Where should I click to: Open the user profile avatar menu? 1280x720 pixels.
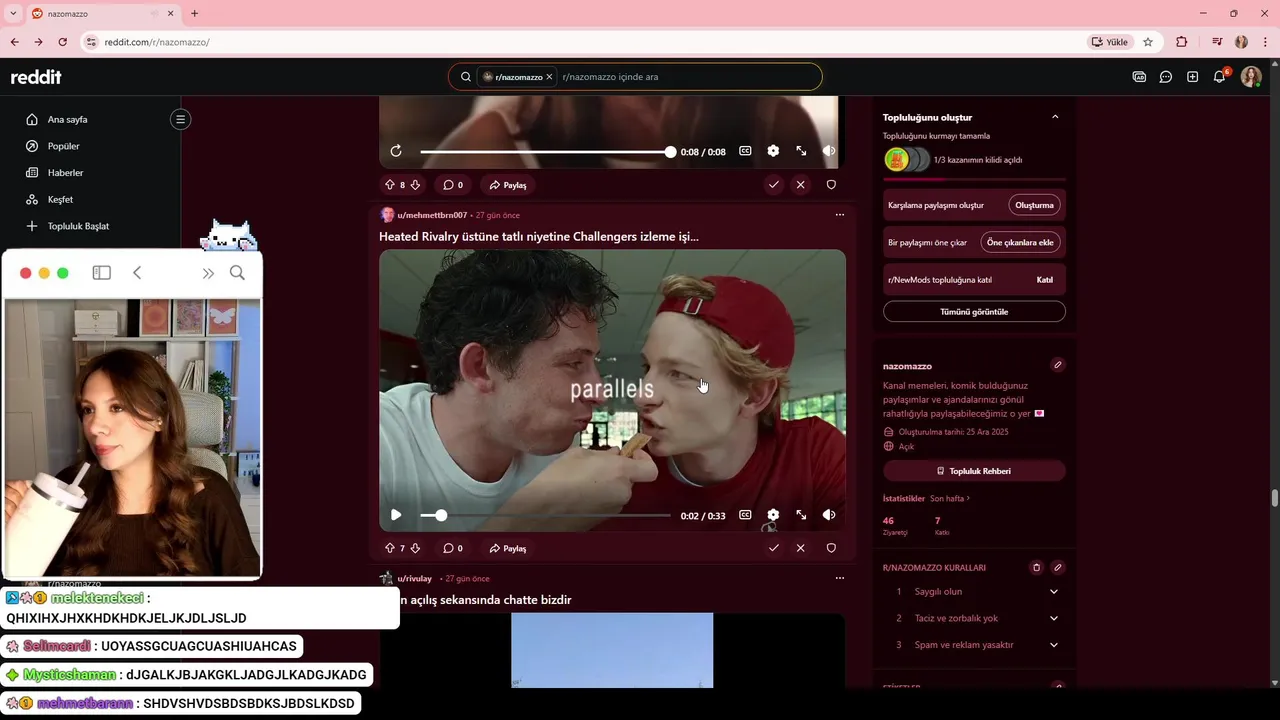coord(1251,77)
